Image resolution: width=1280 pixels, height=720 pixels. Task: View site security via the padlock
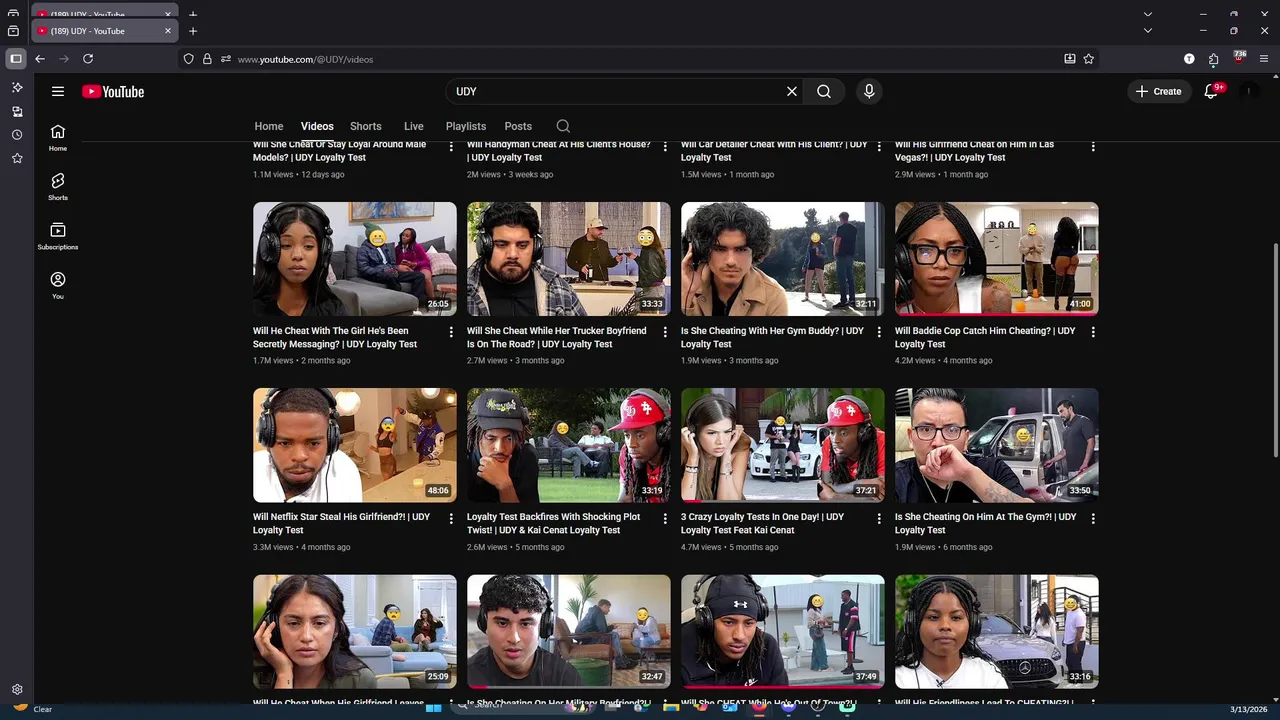pos(207,59)
